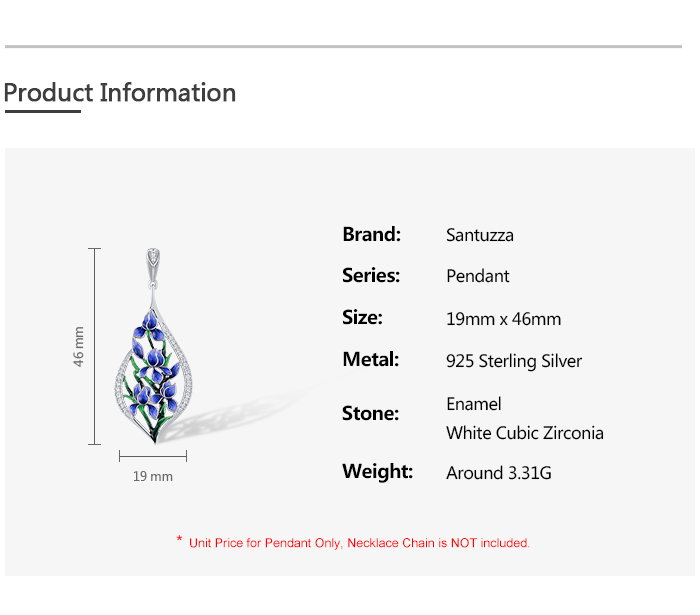Screen dimensions: 700x615
Task: Click the Product Information heading
Action: click(x=120, y=93)
